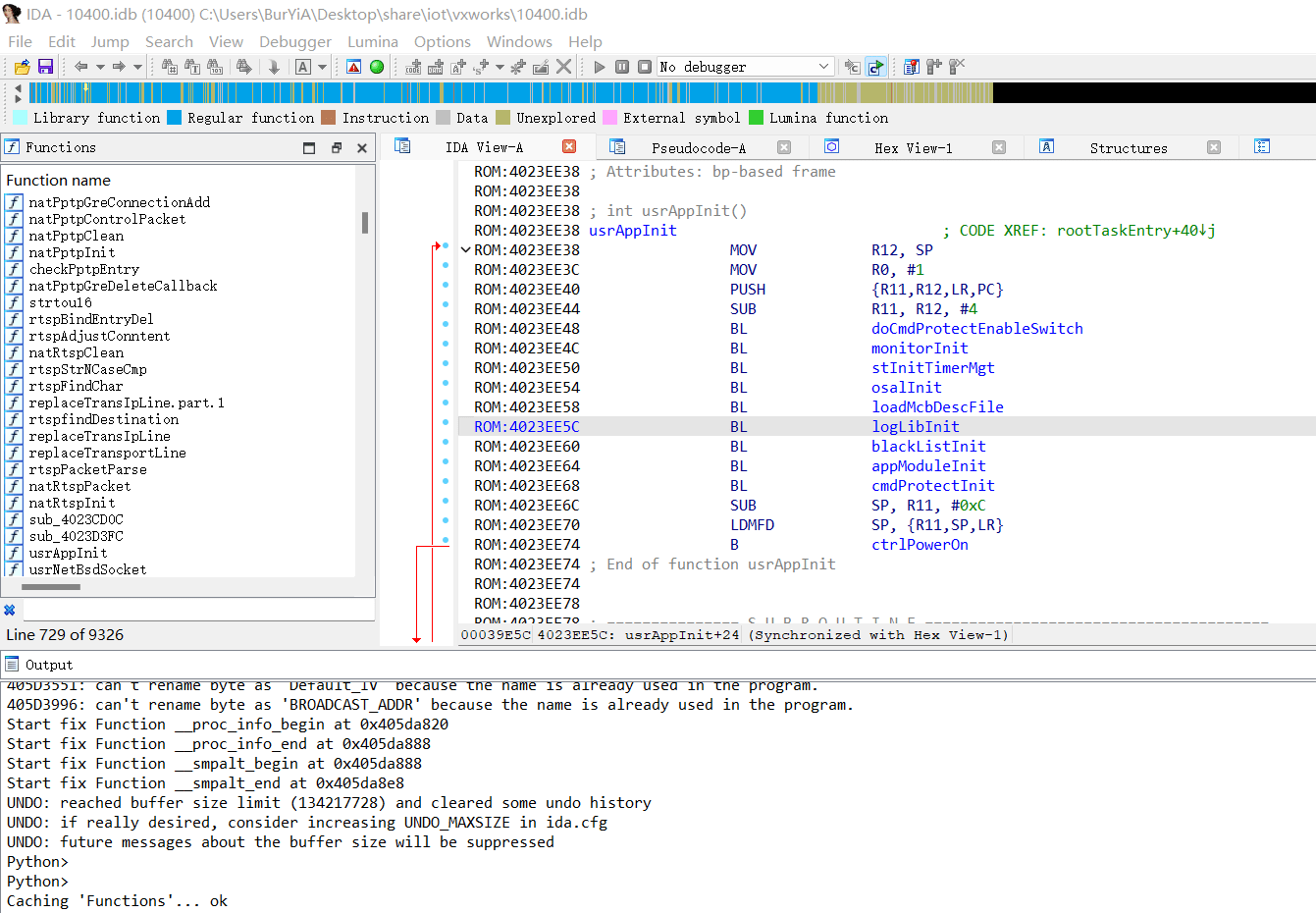Viewport: 1316px width, 913px height.
Task: Switch to the Hex View-1 tab
Action: point(913,148)
